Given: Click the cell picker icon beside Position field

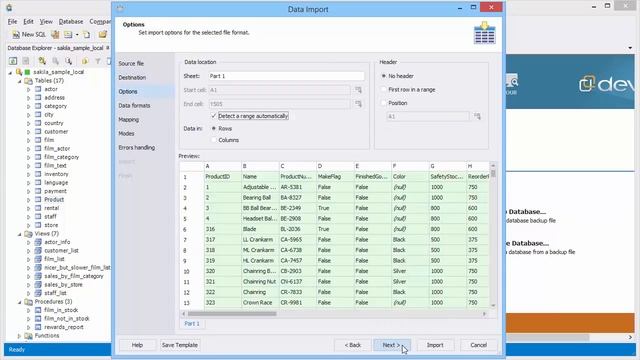Looking at the screenshot, I should 477,117.
